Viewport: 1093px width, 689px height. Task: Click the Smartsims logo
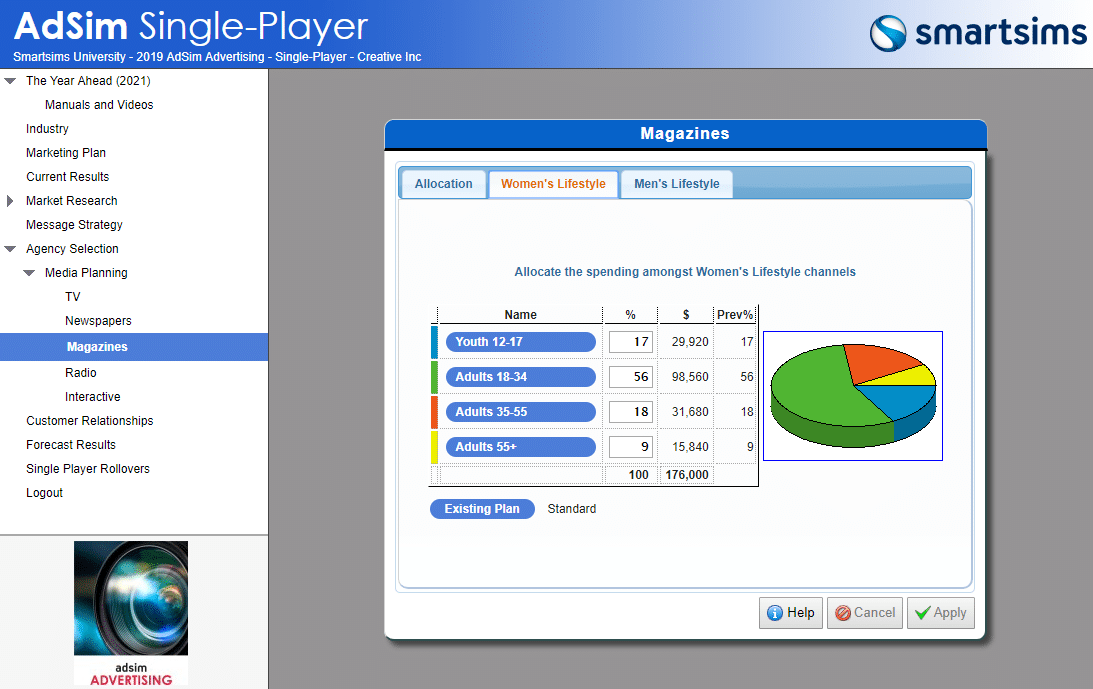977,33
